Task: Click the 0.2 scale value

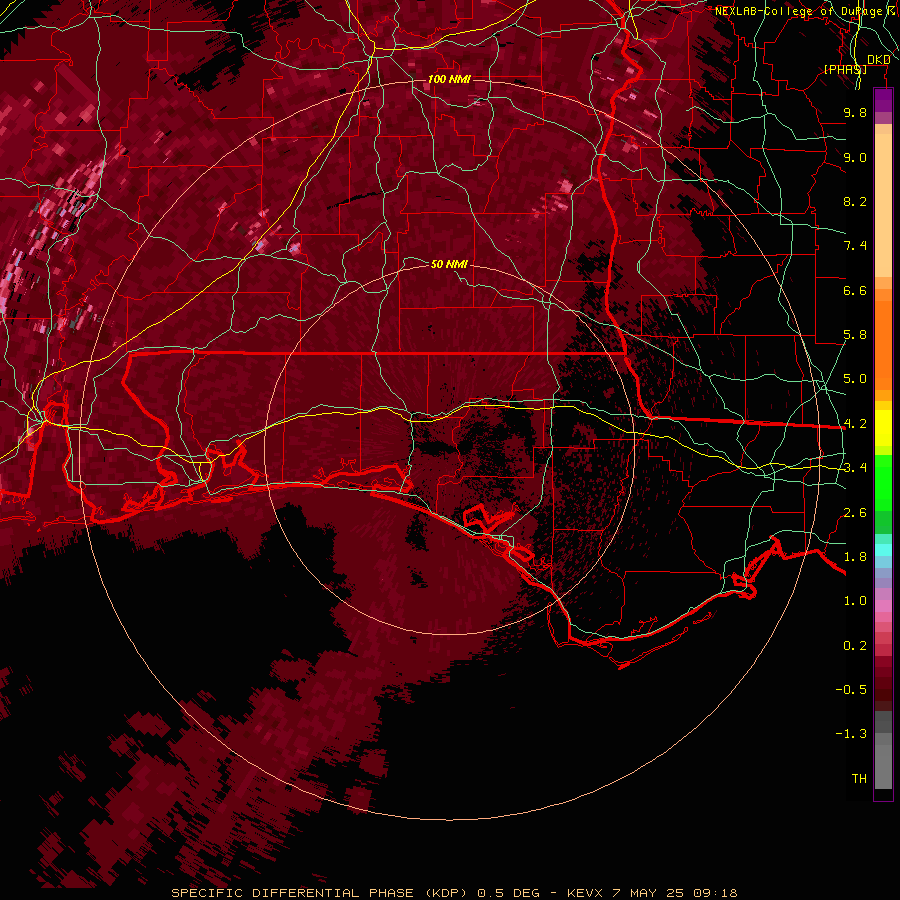Action: pyautogui.click(x=855, y=646)
